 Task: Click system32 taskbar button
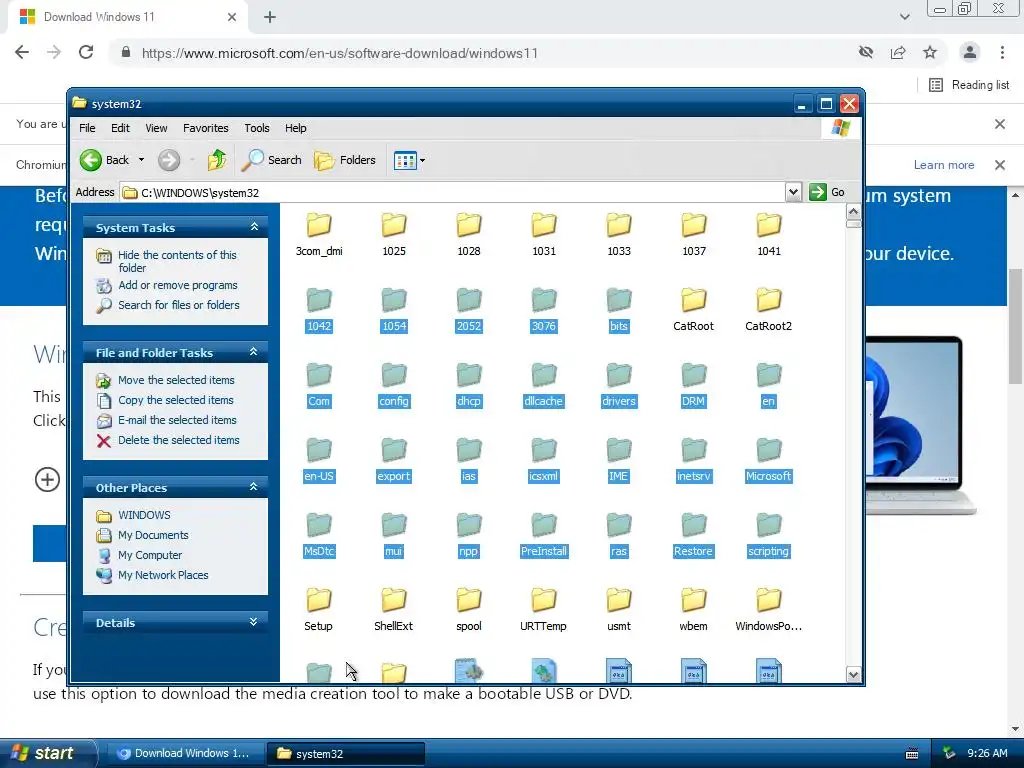[x=346, y=754]
